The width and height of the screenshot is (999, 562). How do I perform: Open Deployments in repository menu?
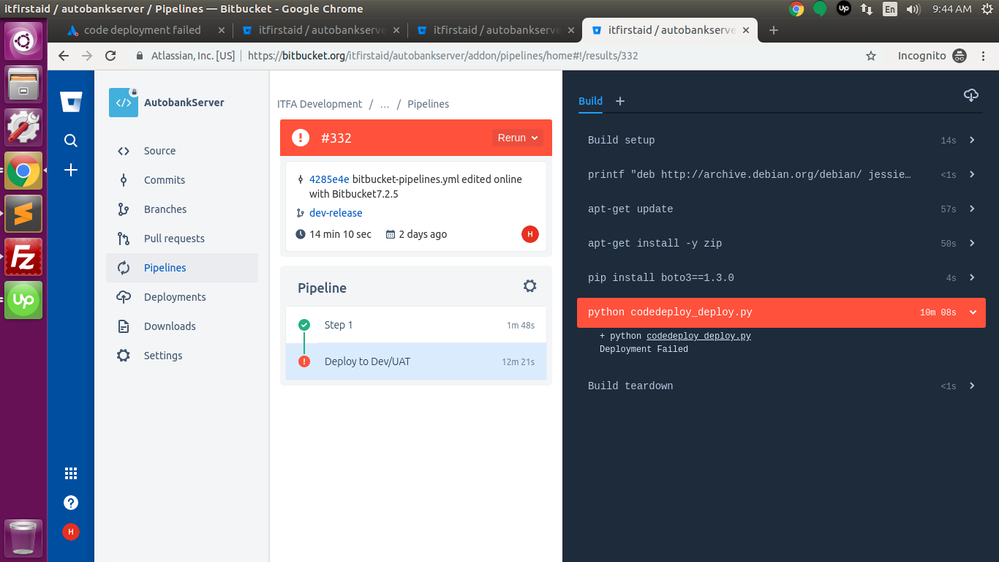coord(182,297)
